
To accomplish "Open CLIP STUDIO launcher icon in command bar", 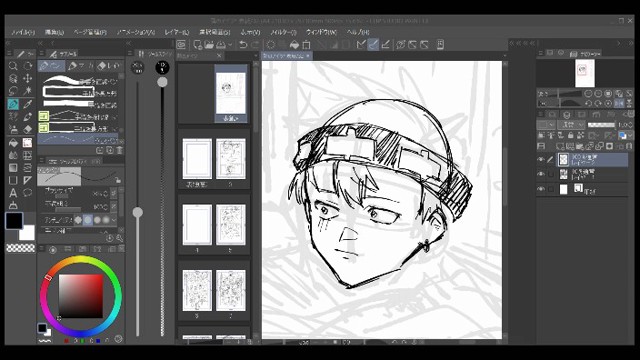I will coord(182,44).
